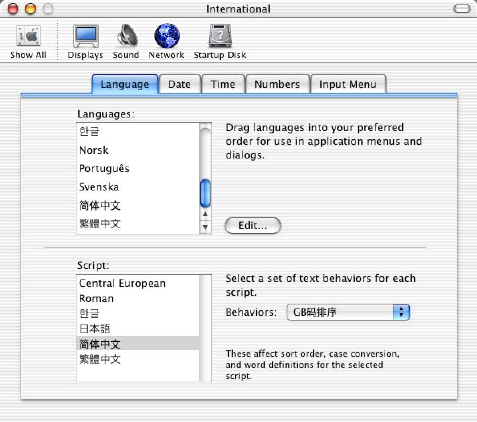Select Português in the Languages list
Image resolution: width=477 pixels, height=422 pixels.
138,169
